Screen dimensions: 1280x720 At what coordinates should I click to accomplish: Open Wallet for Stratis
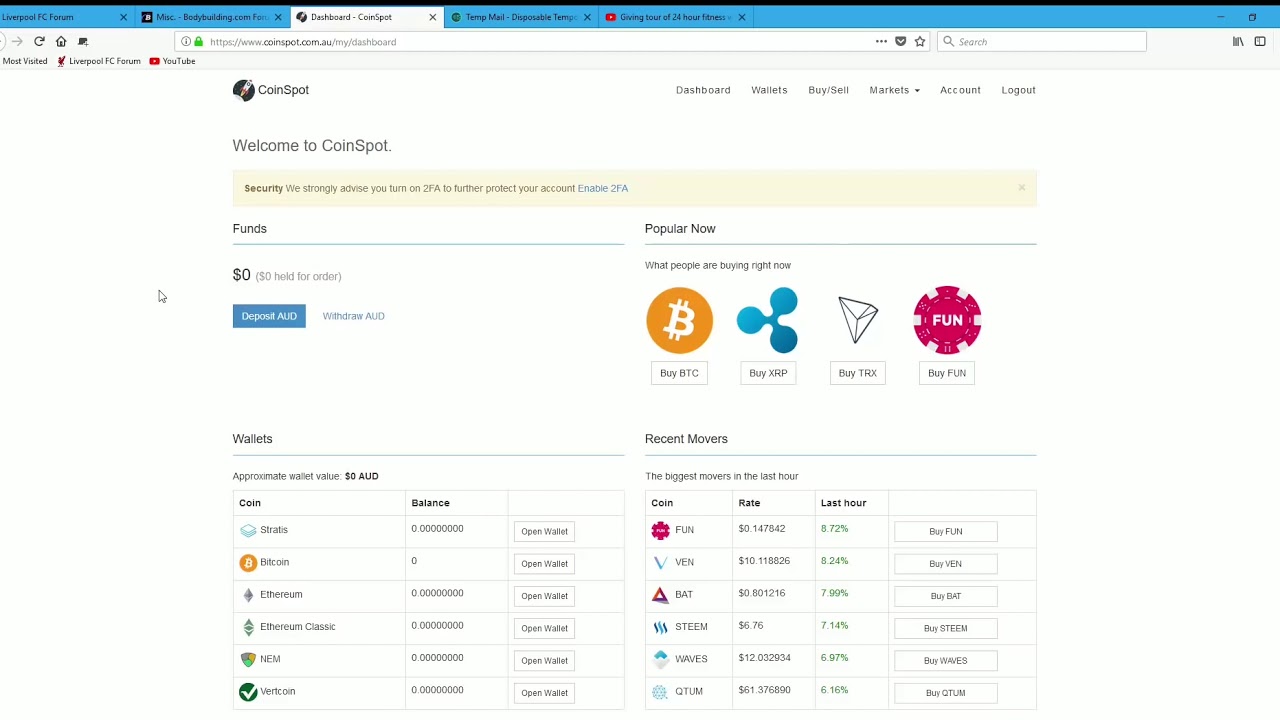tap(544, 531)
